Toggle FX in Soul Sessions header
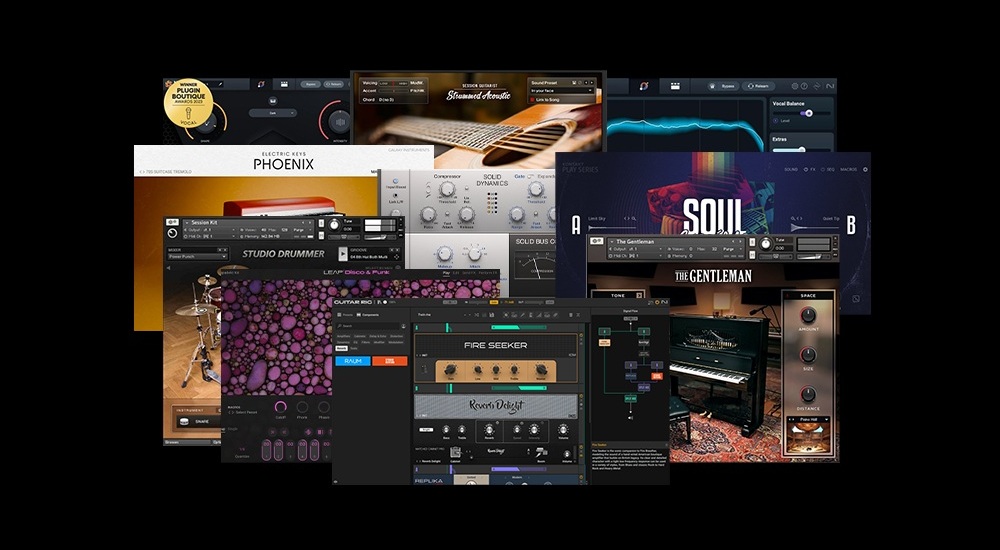The width and height of the screenshot is (1000, 550). (808, 170)
